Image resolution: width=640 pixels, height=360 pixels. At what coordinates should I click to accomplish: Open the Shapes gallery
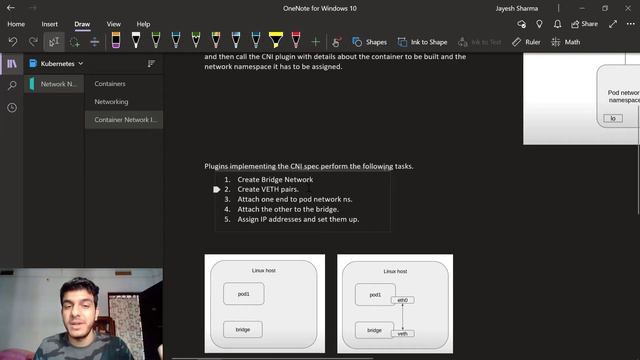coord(369,42)
